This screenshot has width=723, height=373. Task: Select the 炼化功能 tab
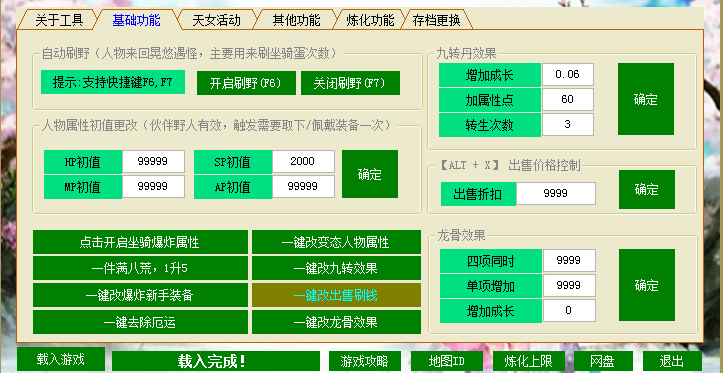[x=370, y=20]
